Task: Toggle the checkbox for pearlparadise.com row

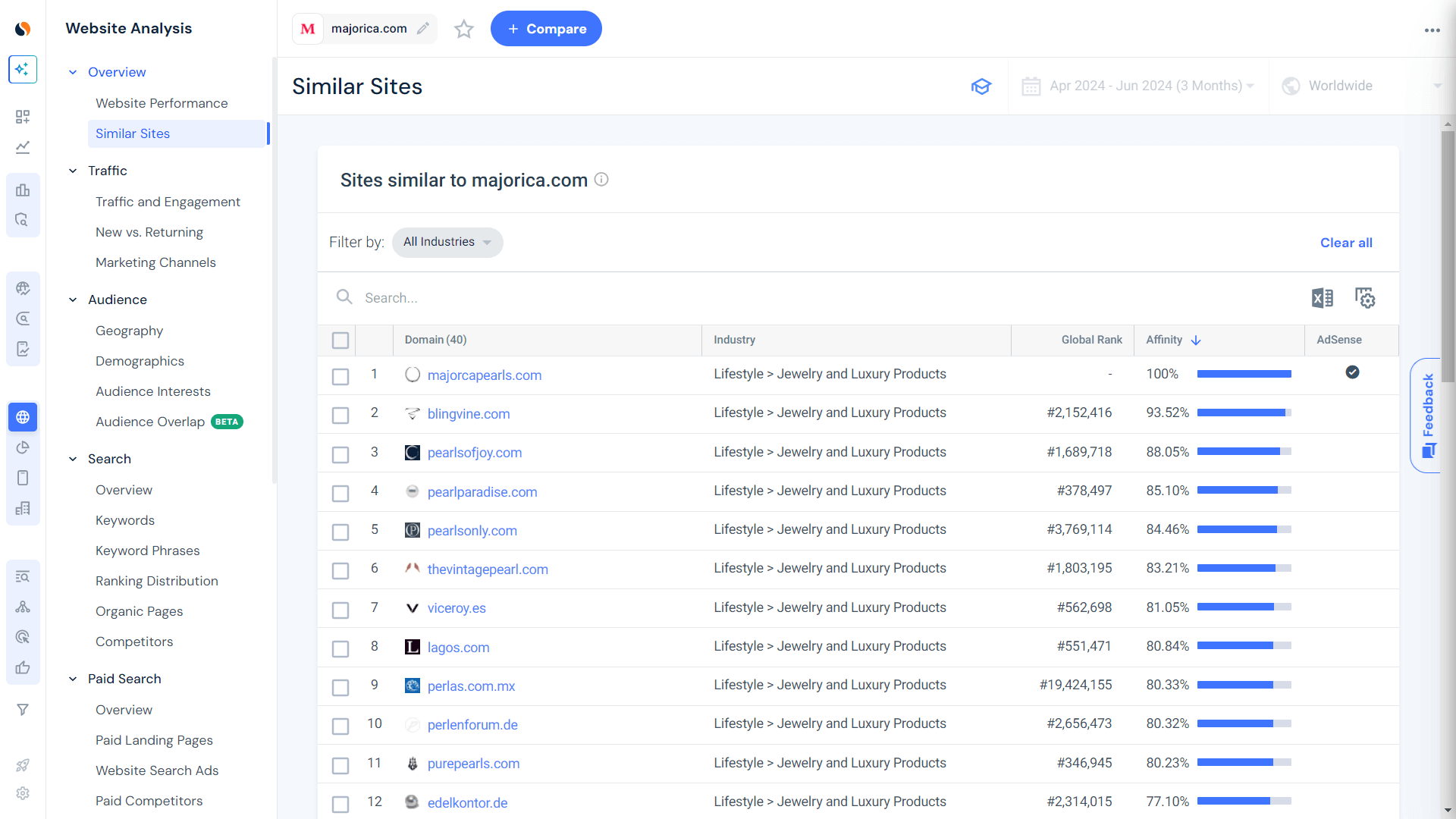Action: (x=339, y=492)
